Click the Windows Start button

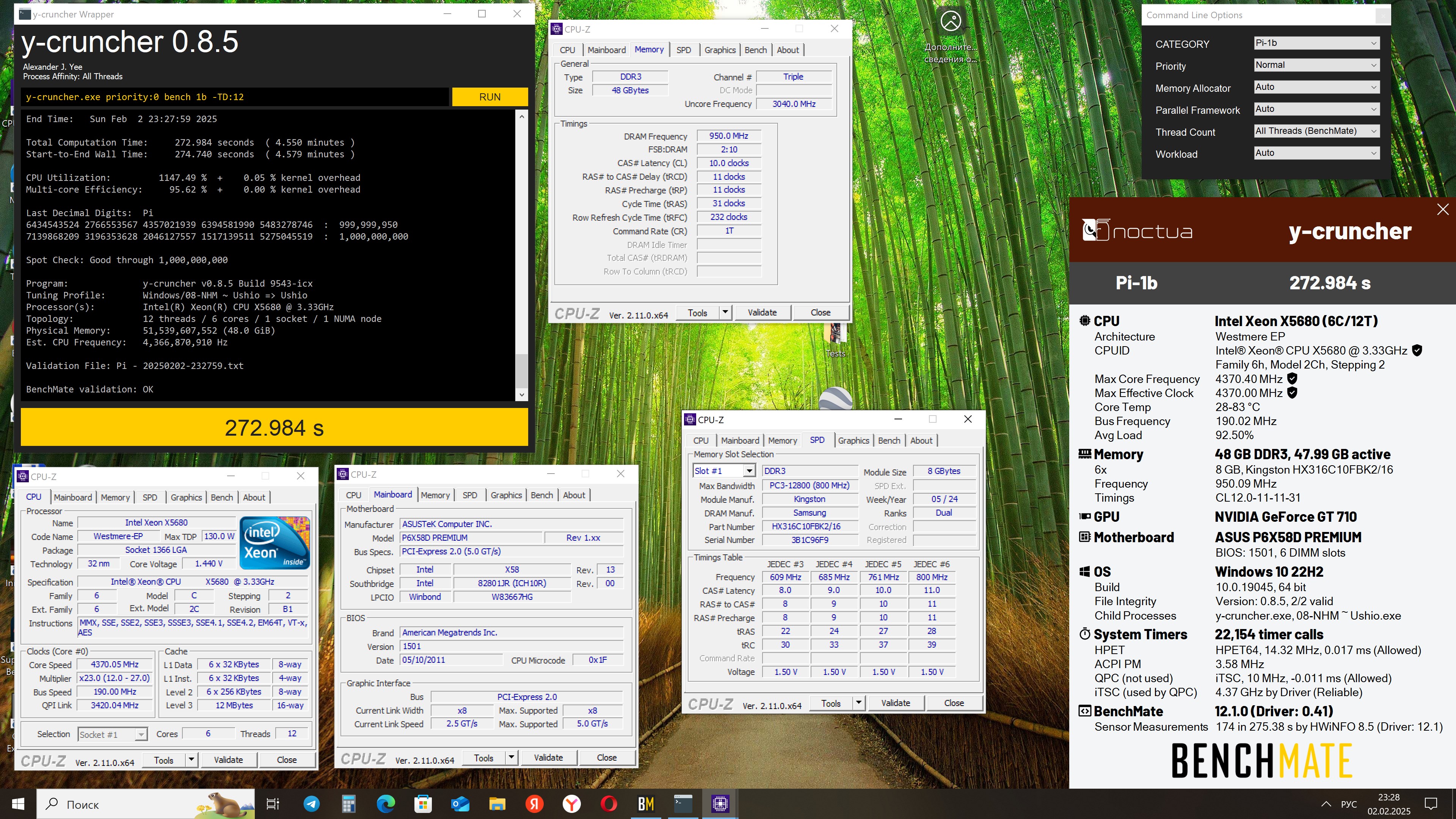click(x=18, y=804)
